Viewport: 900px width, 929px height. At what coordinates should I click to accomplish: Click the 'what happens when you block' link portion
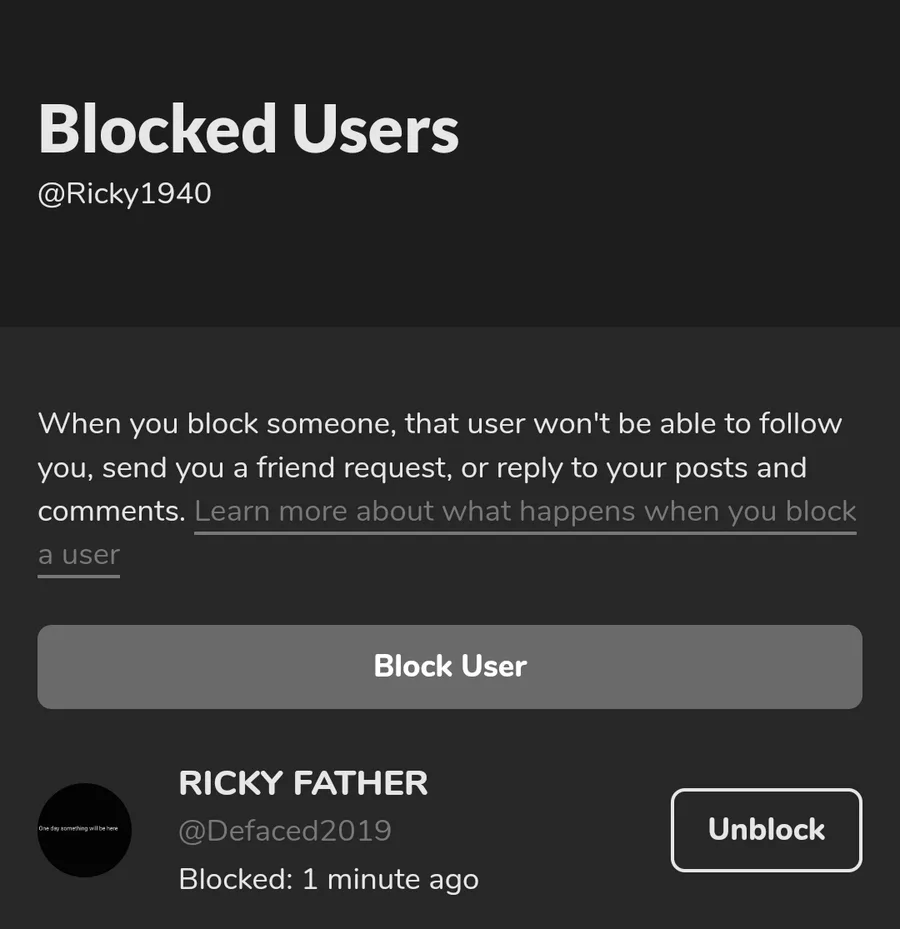(x=649, y=512)
